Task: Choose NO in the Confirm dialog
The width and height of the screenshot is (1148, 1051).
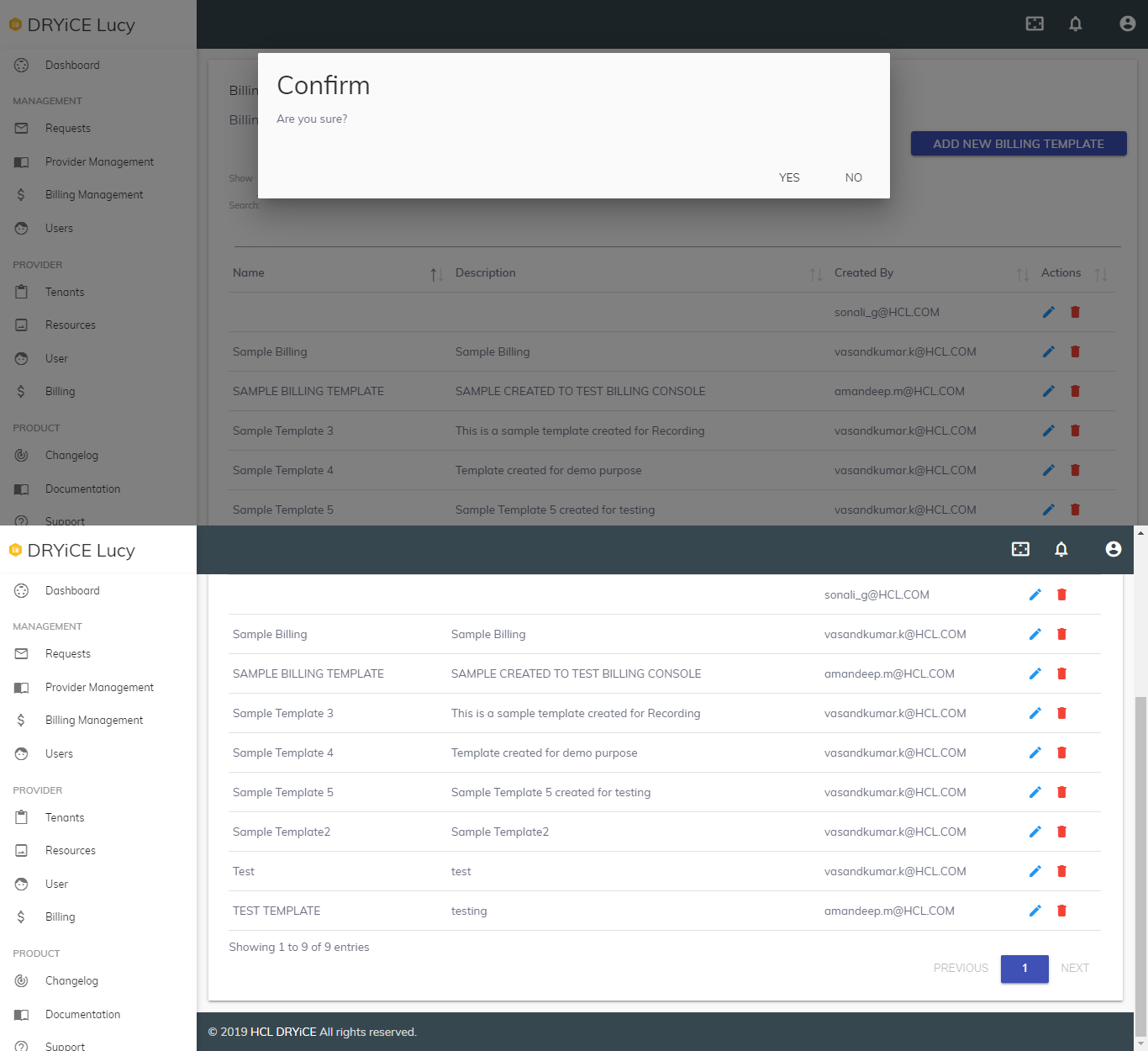Action: [853, 177]
